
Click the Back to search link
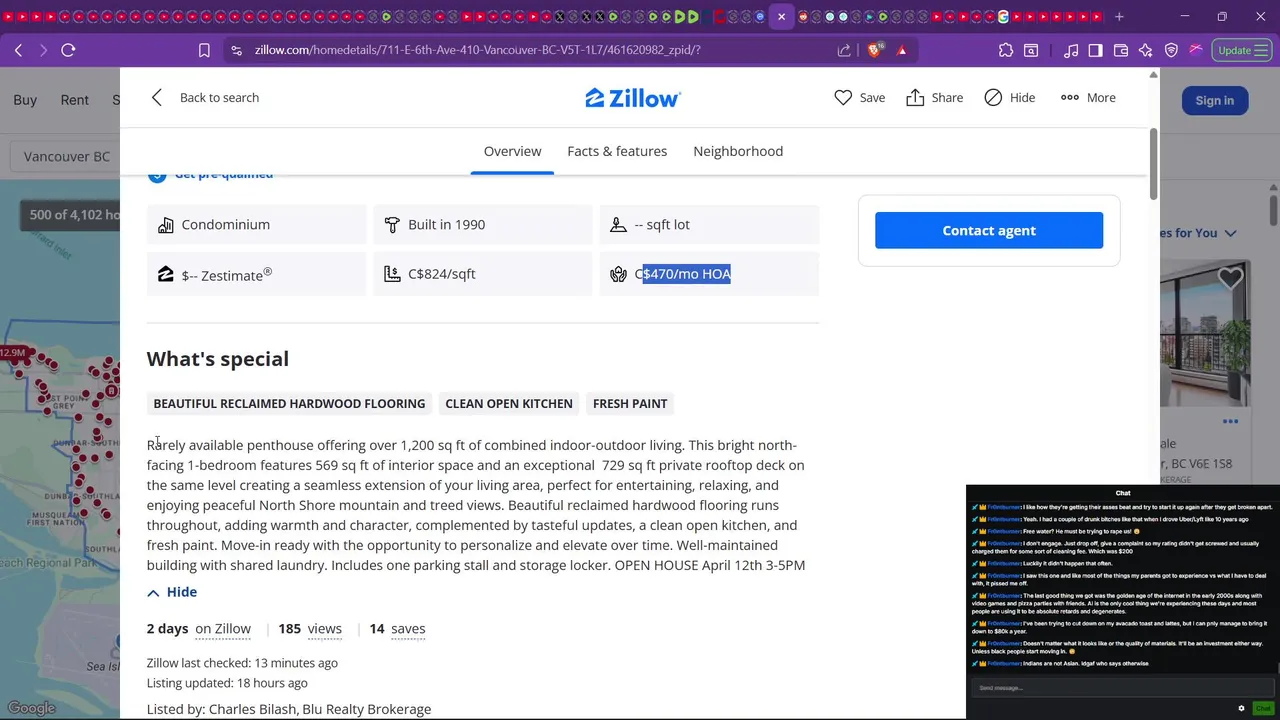219,97
